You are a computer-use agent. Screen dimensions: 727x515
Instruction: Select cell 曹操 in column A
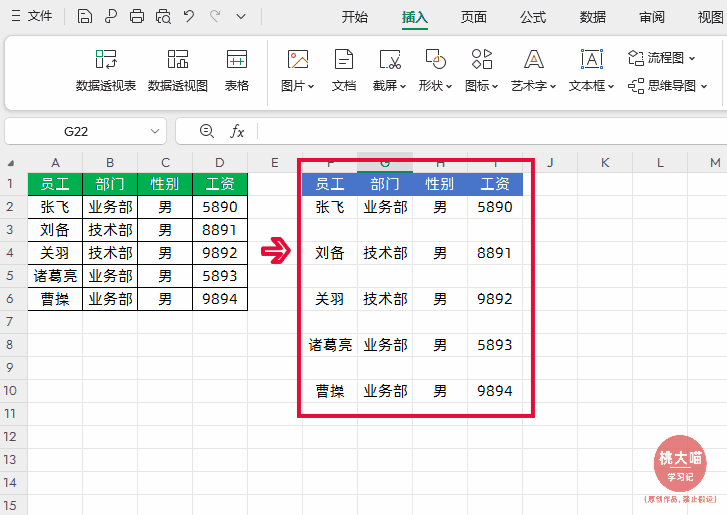point(55,299)
